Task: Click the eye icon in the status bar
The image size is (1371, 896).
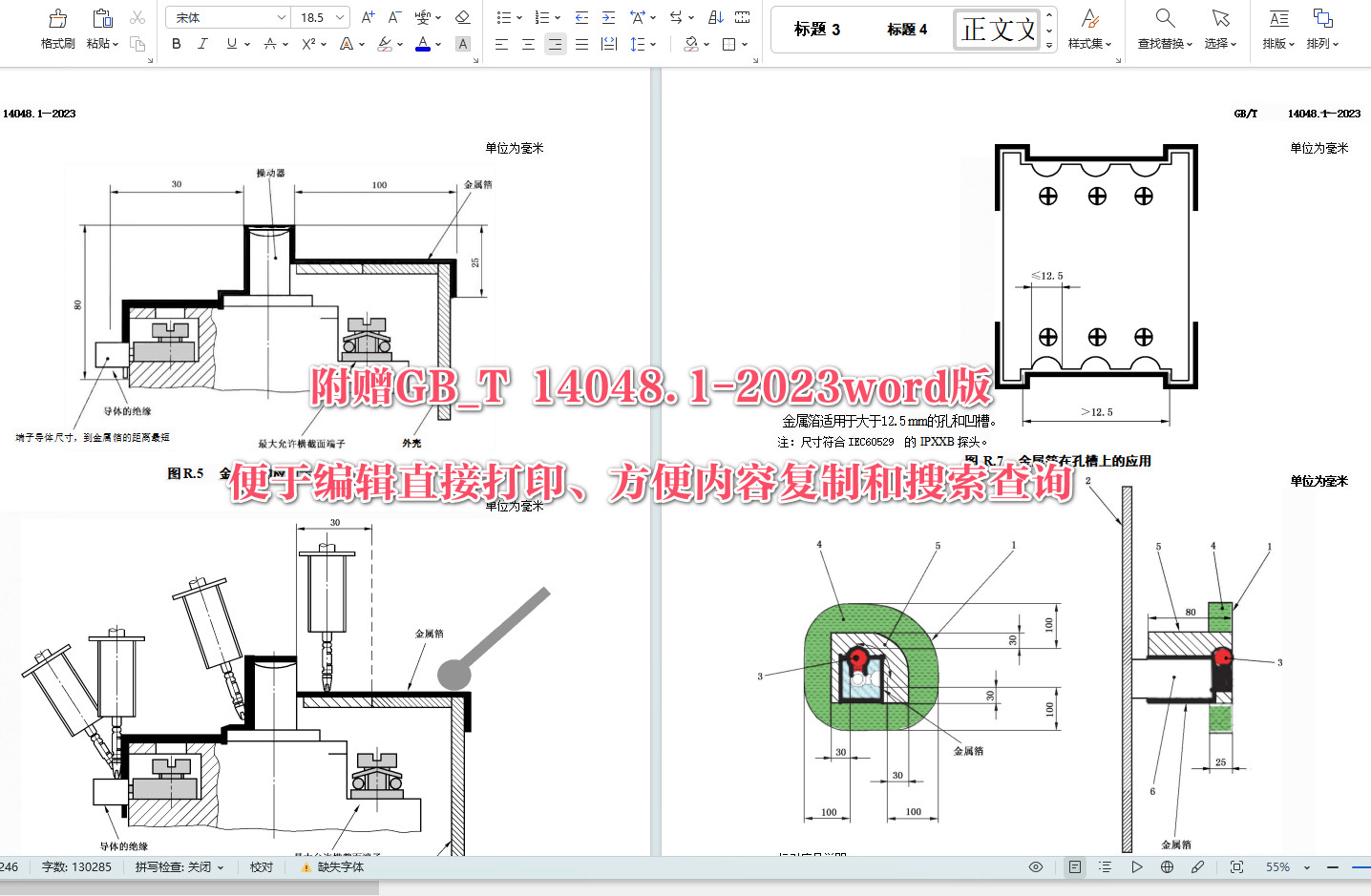Action: pyautogui.click(x=1036, y=866)
